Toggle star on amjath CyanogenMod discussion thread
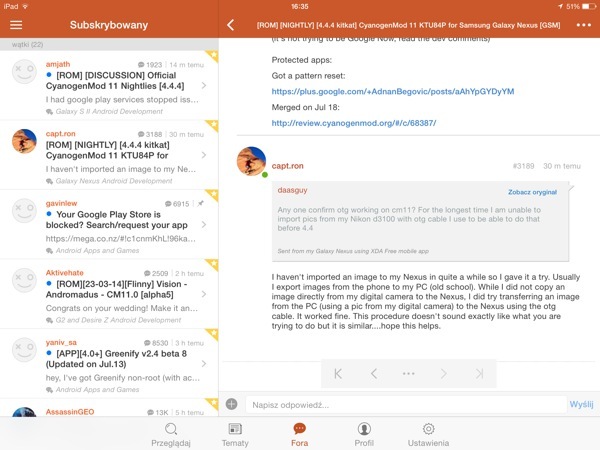Viewport: 600px width, 450px height. 212,56
